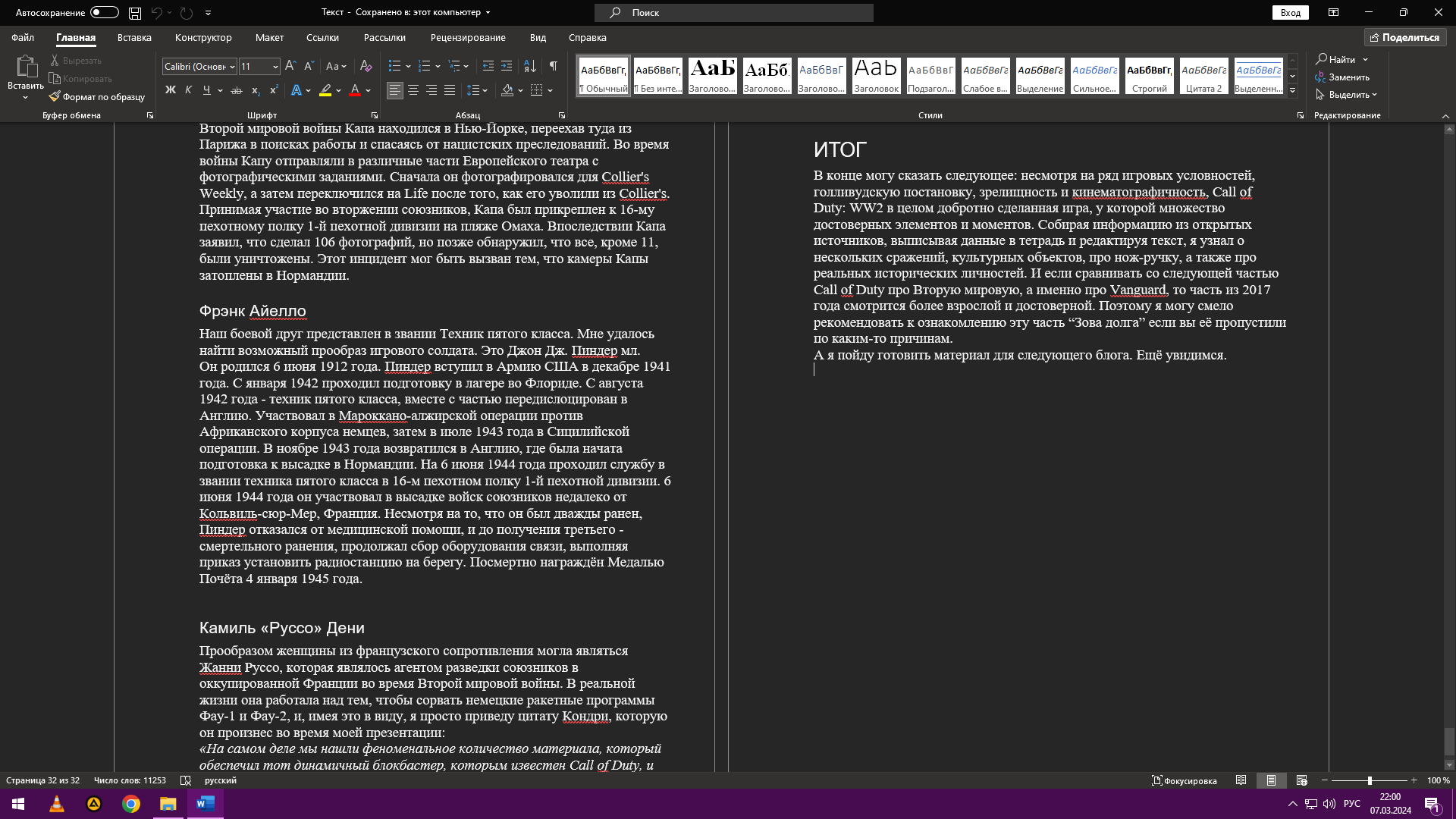Open the font size dropdown showing 11
The image size is (1456, 819).
pyautogui.click(x=275, y=67)
